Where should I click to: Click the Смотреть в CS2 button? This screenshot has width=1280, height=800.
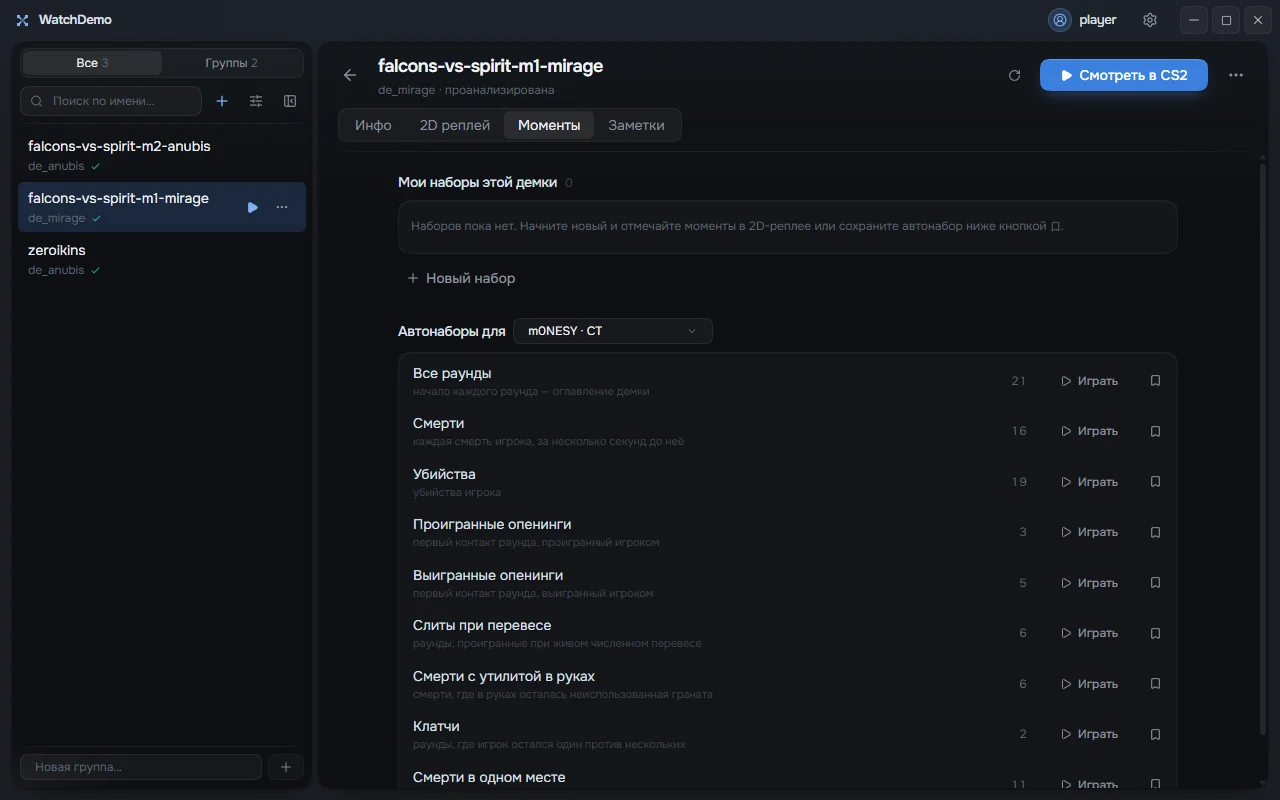1124,75
